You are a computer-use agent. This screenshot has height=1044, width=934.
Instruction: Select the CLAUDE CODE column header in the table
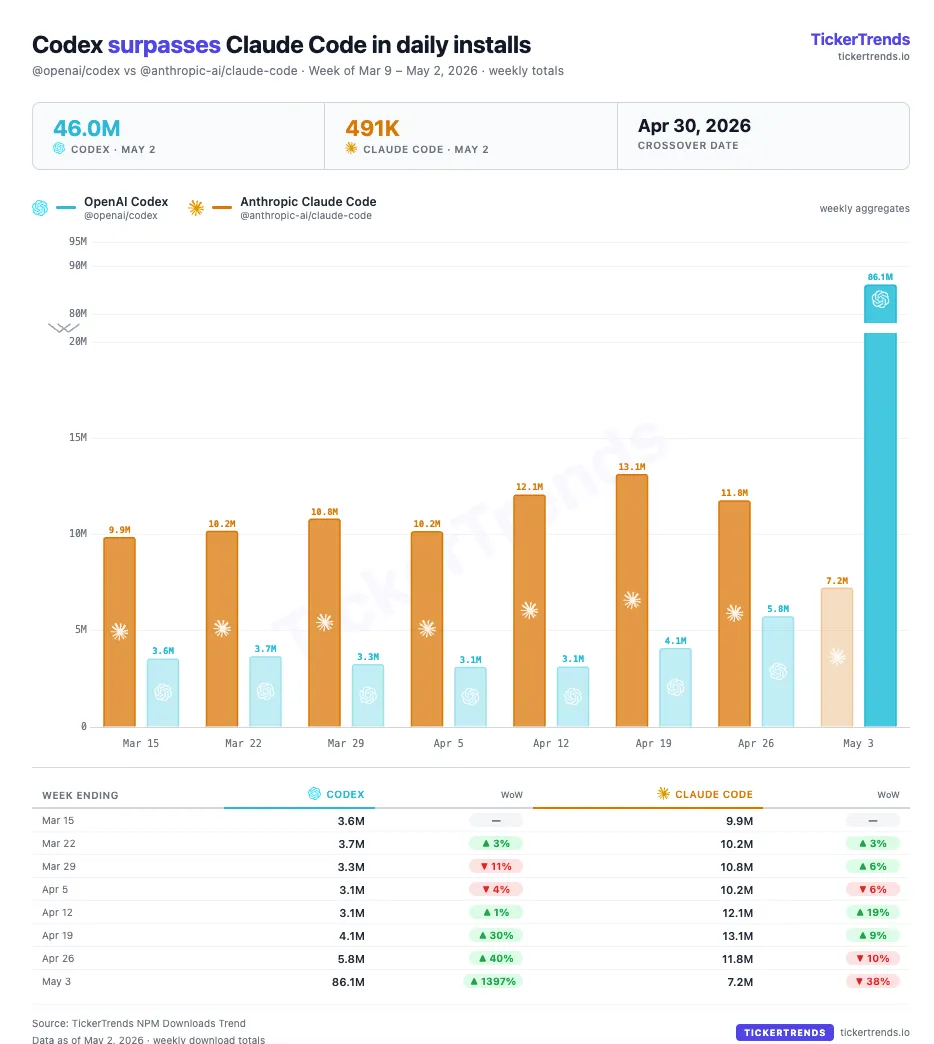click(714, 794)
